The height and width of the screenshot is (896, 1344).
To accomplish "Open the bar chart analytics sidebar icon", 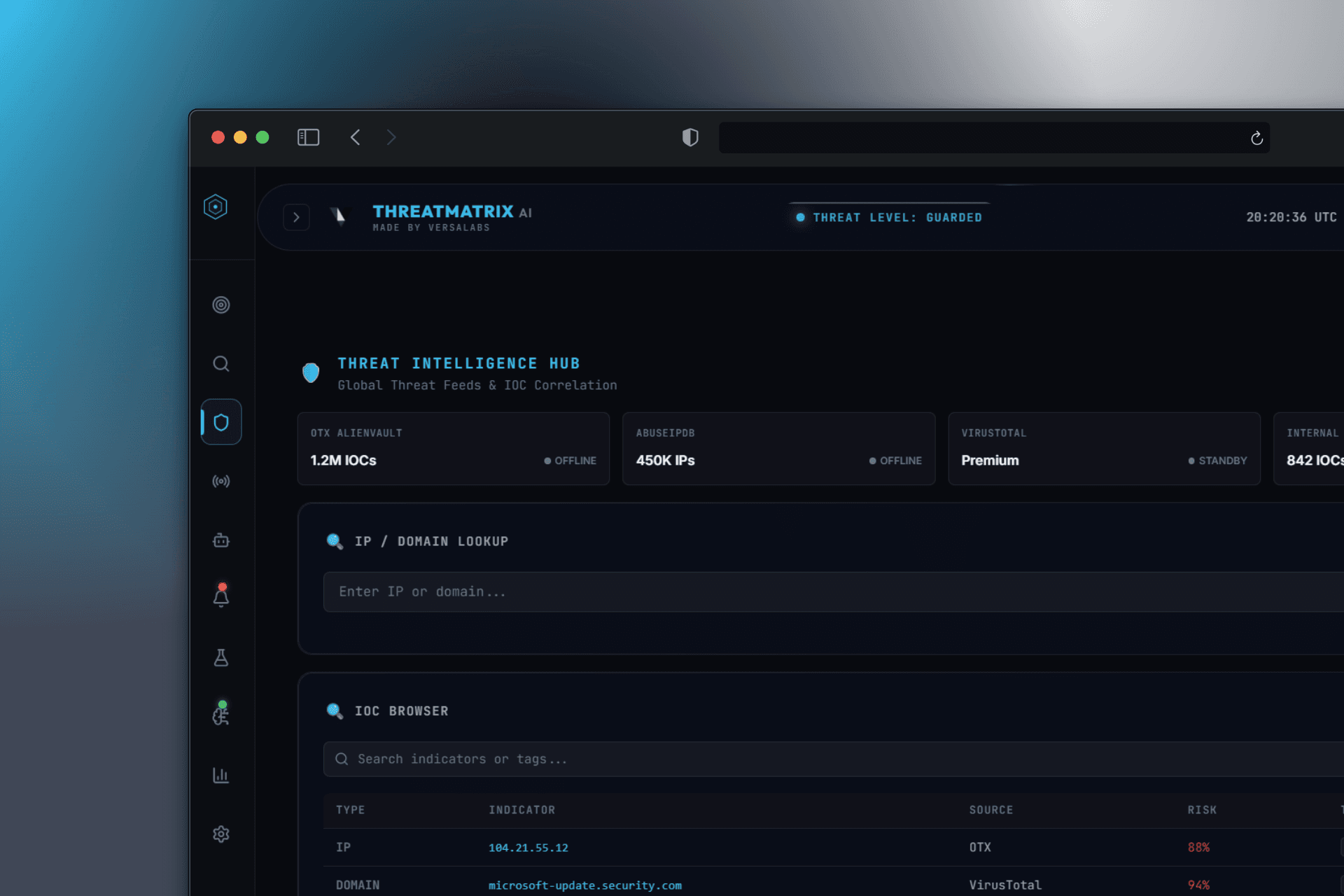I will click(221, 776).
